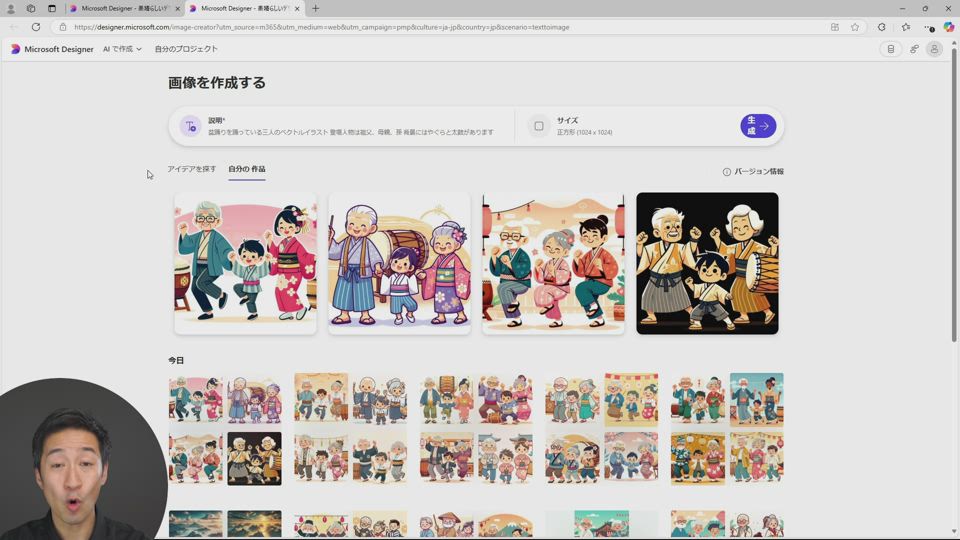The width and height of the screenshot is (960, 540).
Task: Open the black-background generated image thumbnail
Action: (707, 263)
